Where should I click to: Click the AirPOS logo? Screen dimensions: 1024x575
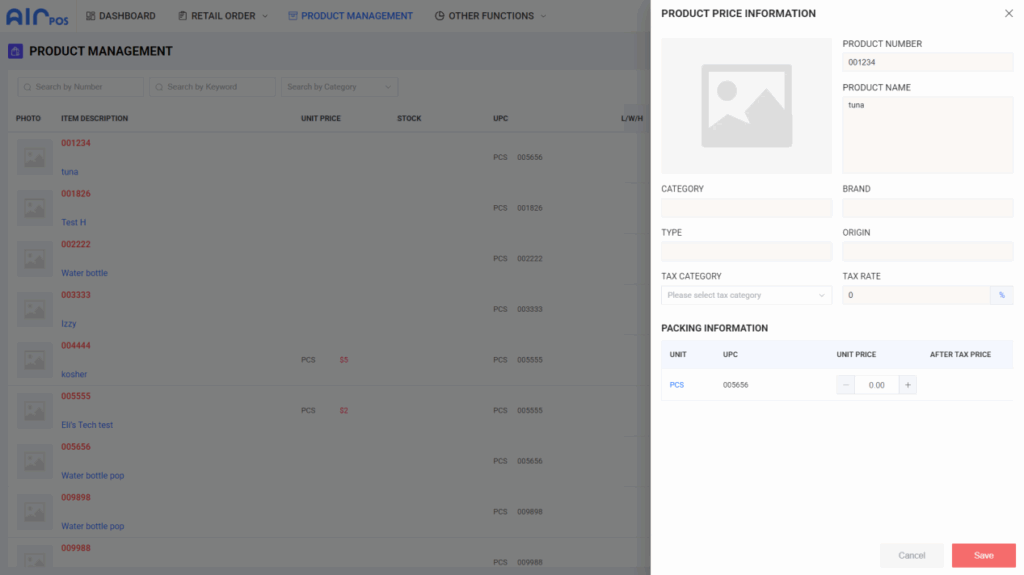37,16
